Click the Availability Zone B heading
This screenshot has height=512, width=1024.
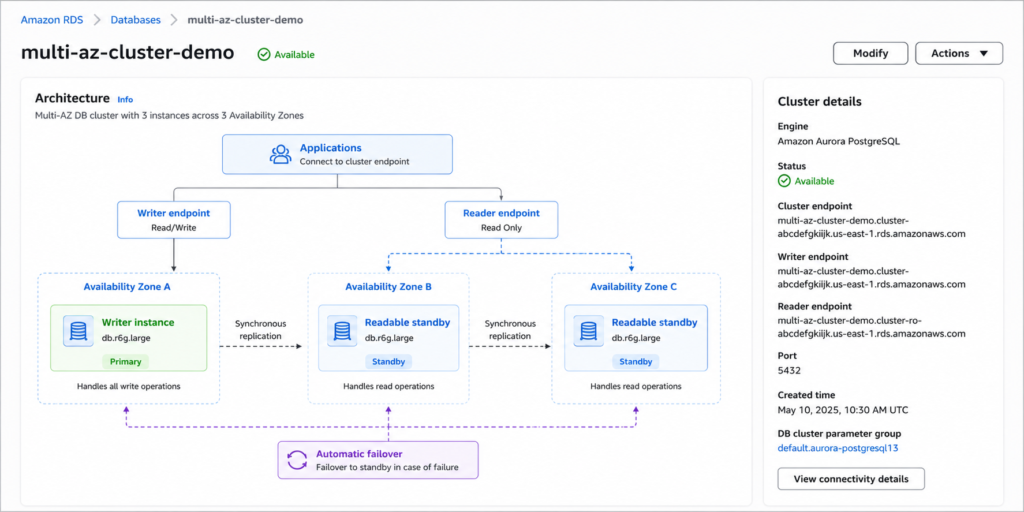click(x=388, y=286)
